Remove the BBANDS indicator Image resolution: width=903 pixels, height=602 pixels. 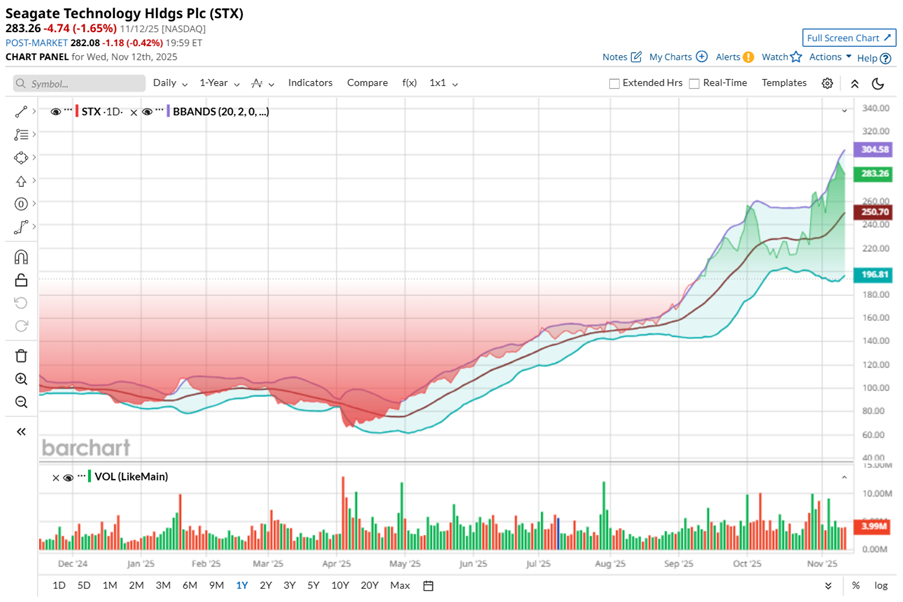pos(134,112)
